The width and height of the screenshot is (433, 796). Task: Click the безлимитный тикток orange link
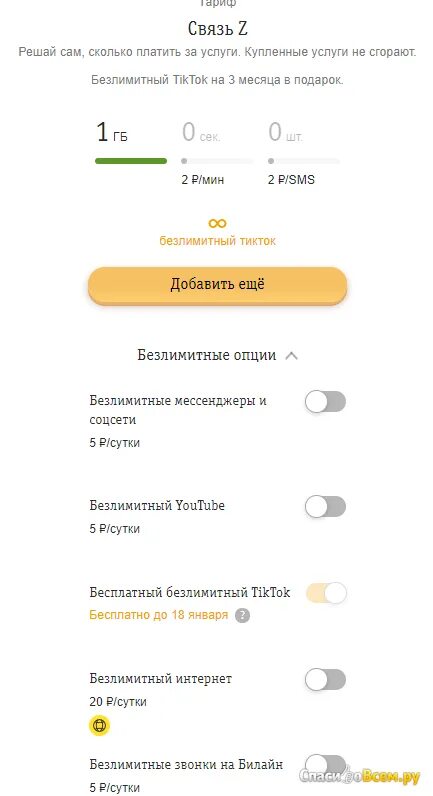[217, 241]
